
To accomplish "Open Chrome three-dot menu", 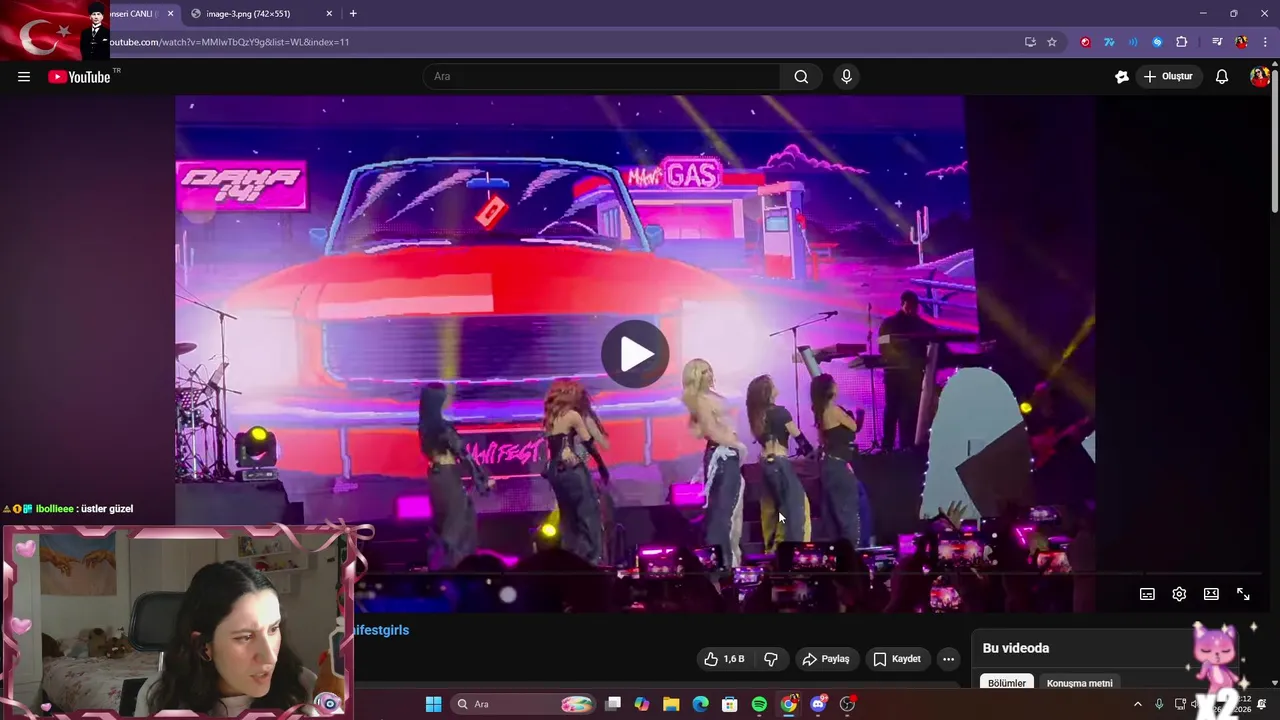I will point(1265,42).
